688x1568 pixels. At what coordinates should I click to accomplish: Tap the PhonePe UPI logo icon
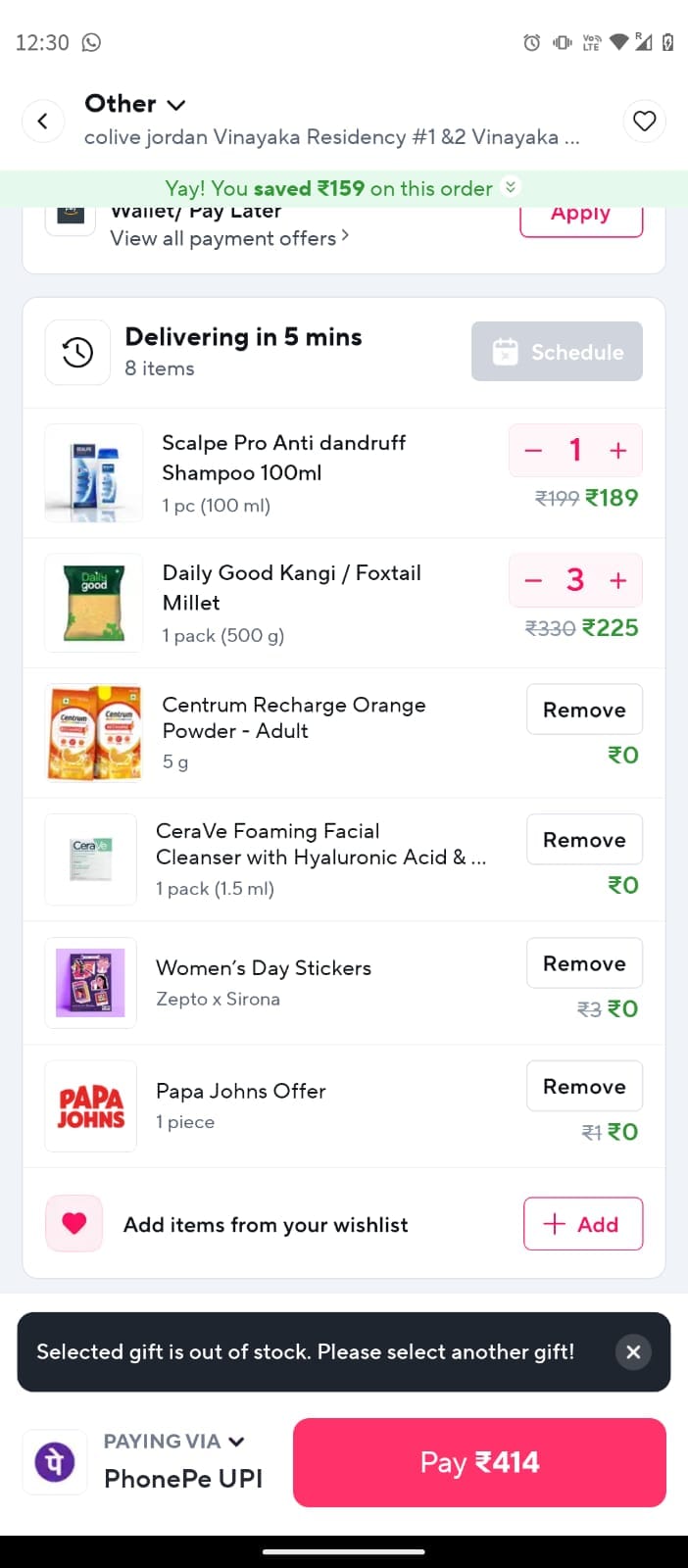coord(56,1462)
